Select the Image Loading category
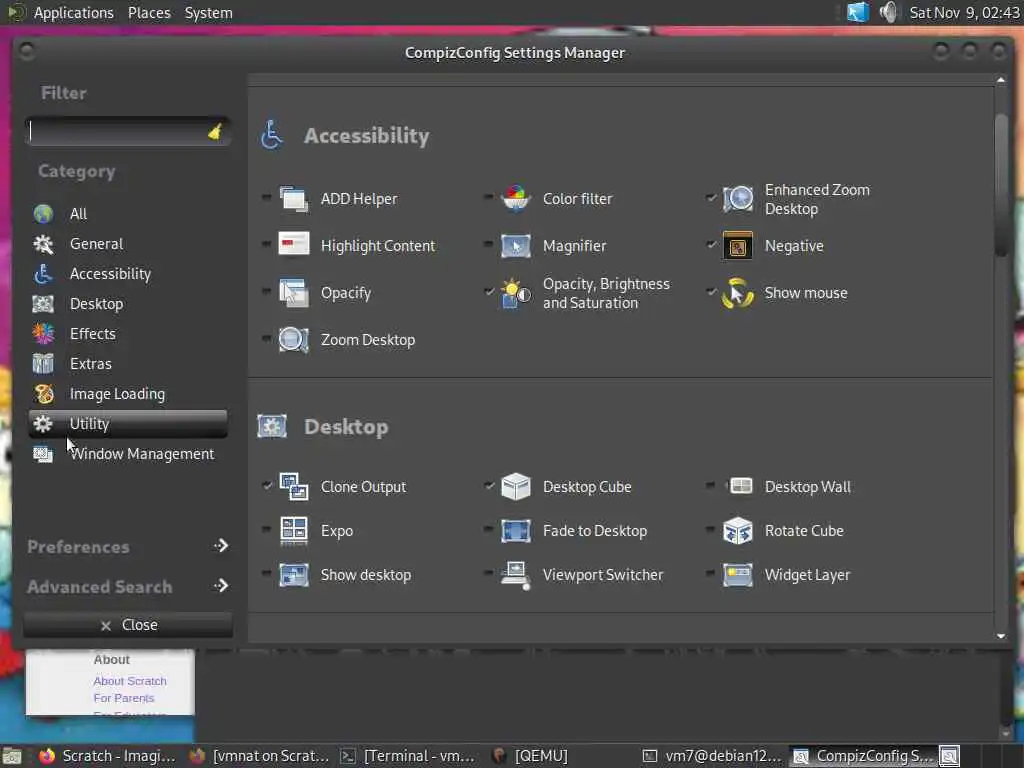 pos(128,394)
